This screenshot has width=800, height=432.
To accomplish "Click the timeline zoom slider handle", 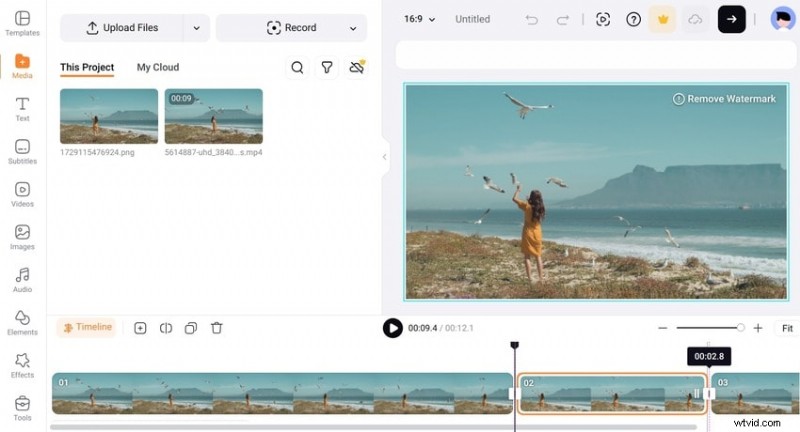I will (741, 328).
